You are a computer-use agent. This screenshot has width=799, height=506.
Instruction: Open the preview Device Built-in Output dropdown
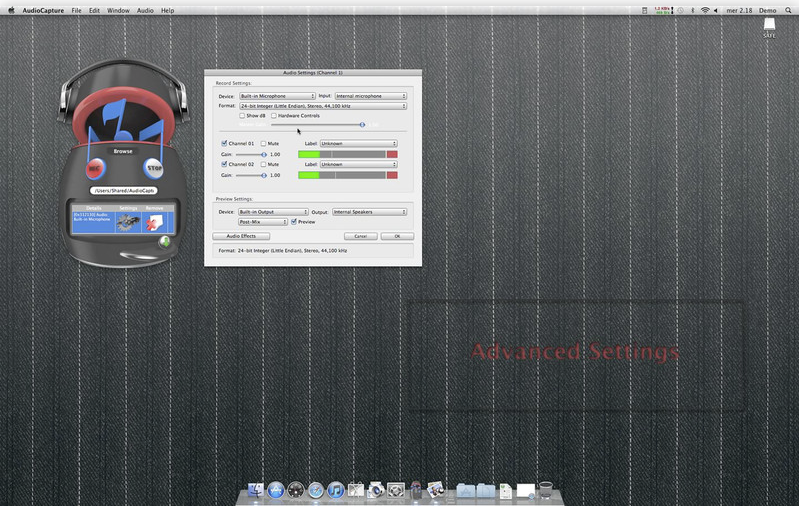pyautogui.click(x=273, y=212)
